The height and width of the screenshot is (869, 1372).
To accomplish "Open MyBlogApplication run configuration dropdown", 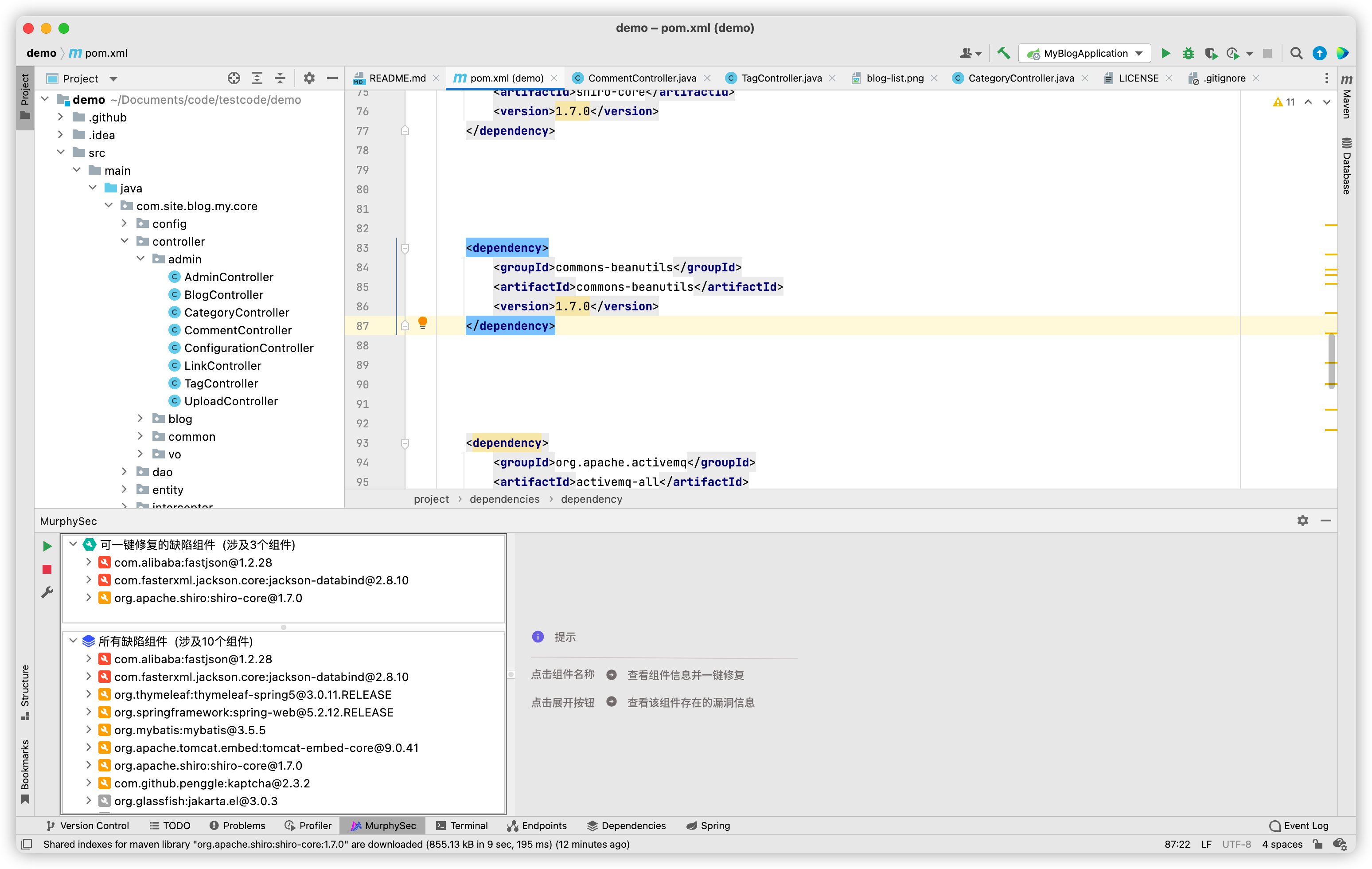I will pos(1085,53).
